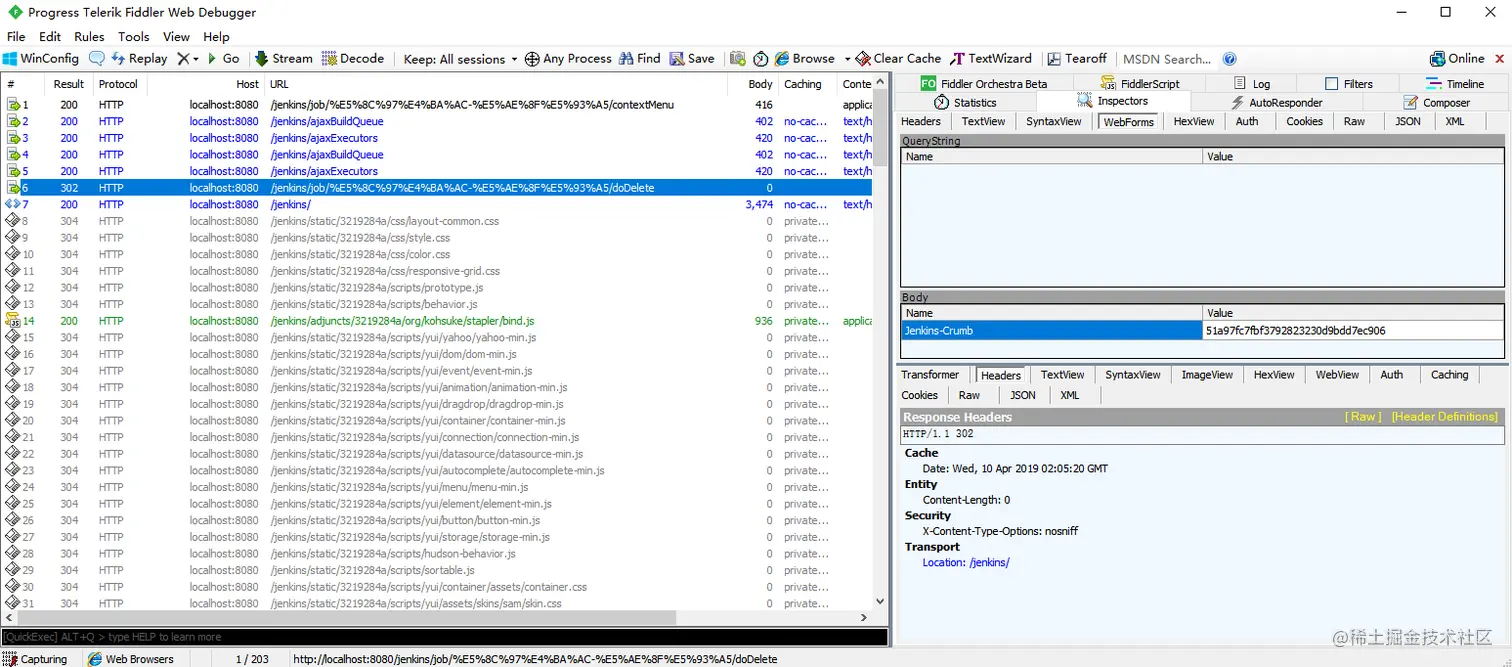
Task: Open the Edit menu
Action: point(50,37)
